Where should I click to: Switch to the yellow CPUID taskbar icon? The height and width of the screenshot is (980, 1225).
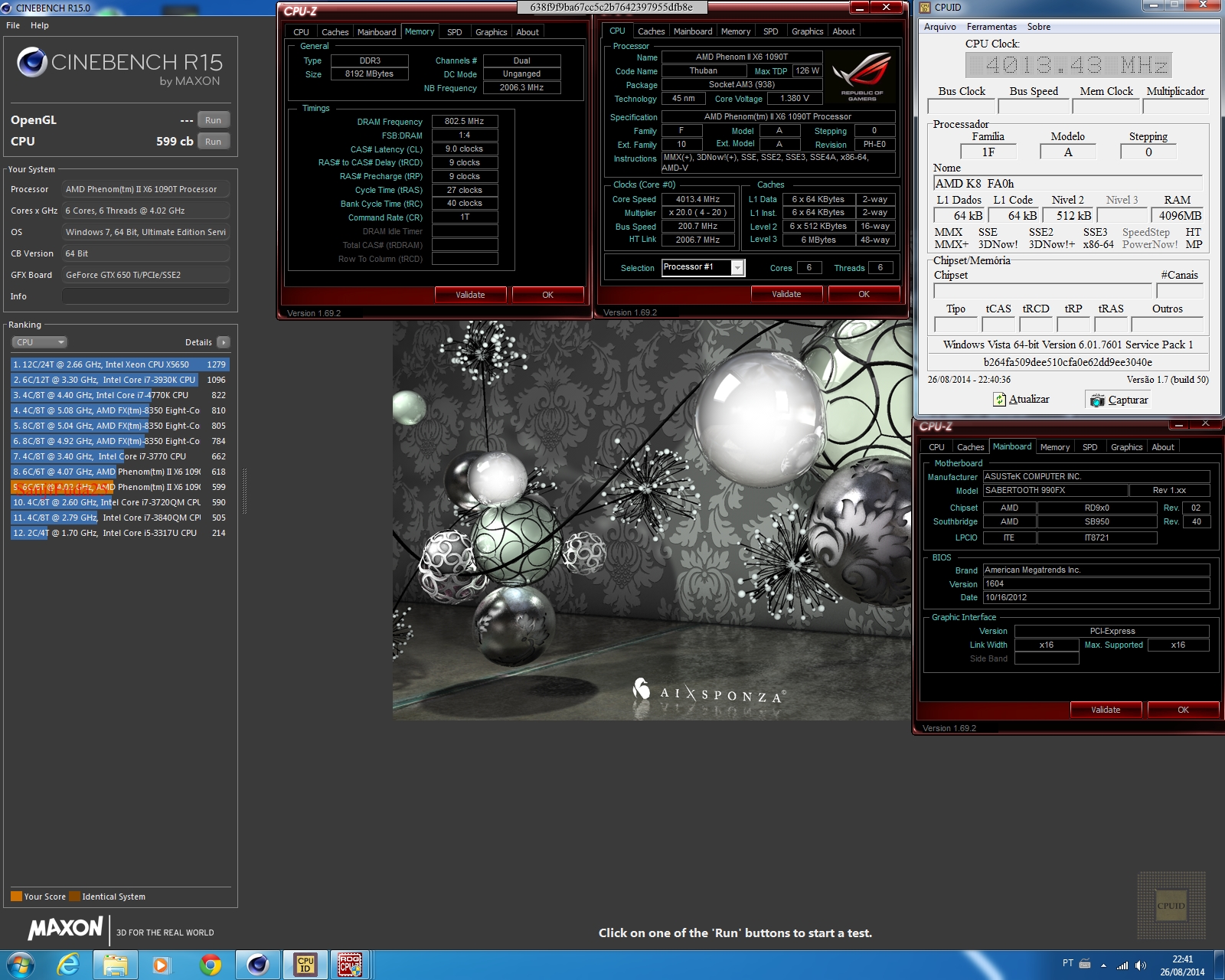305,965
